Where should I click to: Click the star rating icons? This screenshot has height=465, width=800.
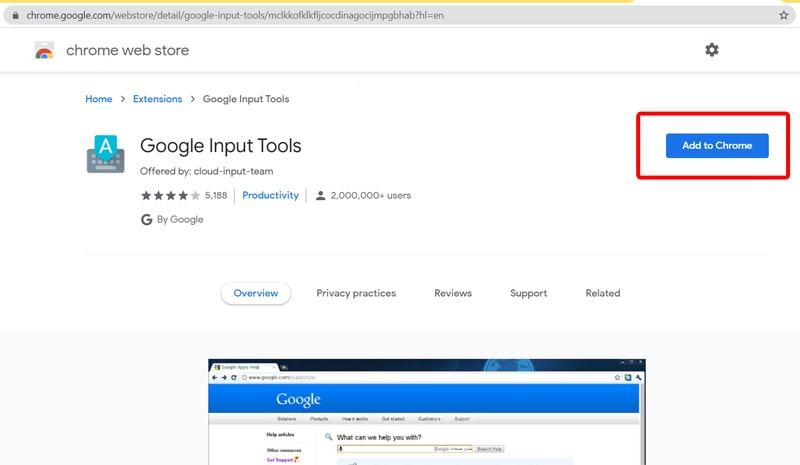tap(170, 195)
